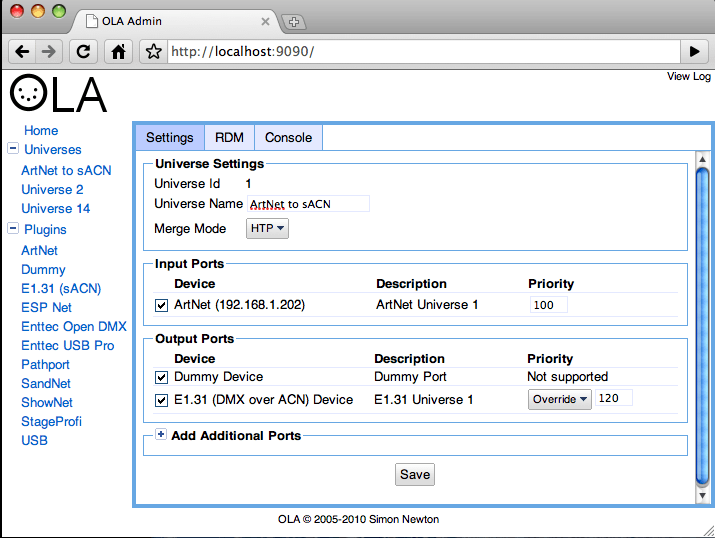Uncheck the ArtNet input port checkbox
715x538 pixels.
tap(161, 305)
